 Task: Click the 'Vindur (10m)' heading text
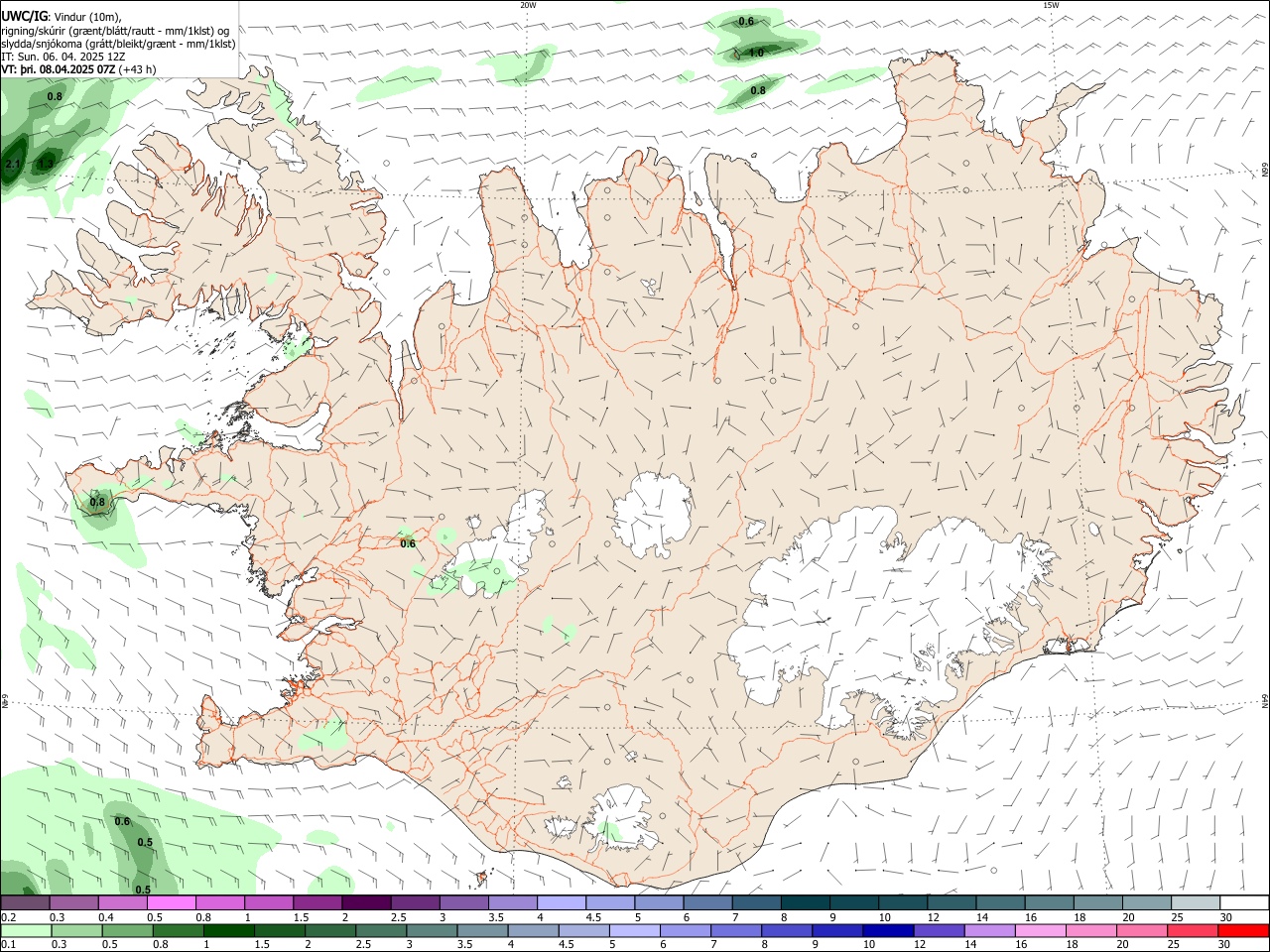coord(87,18)
